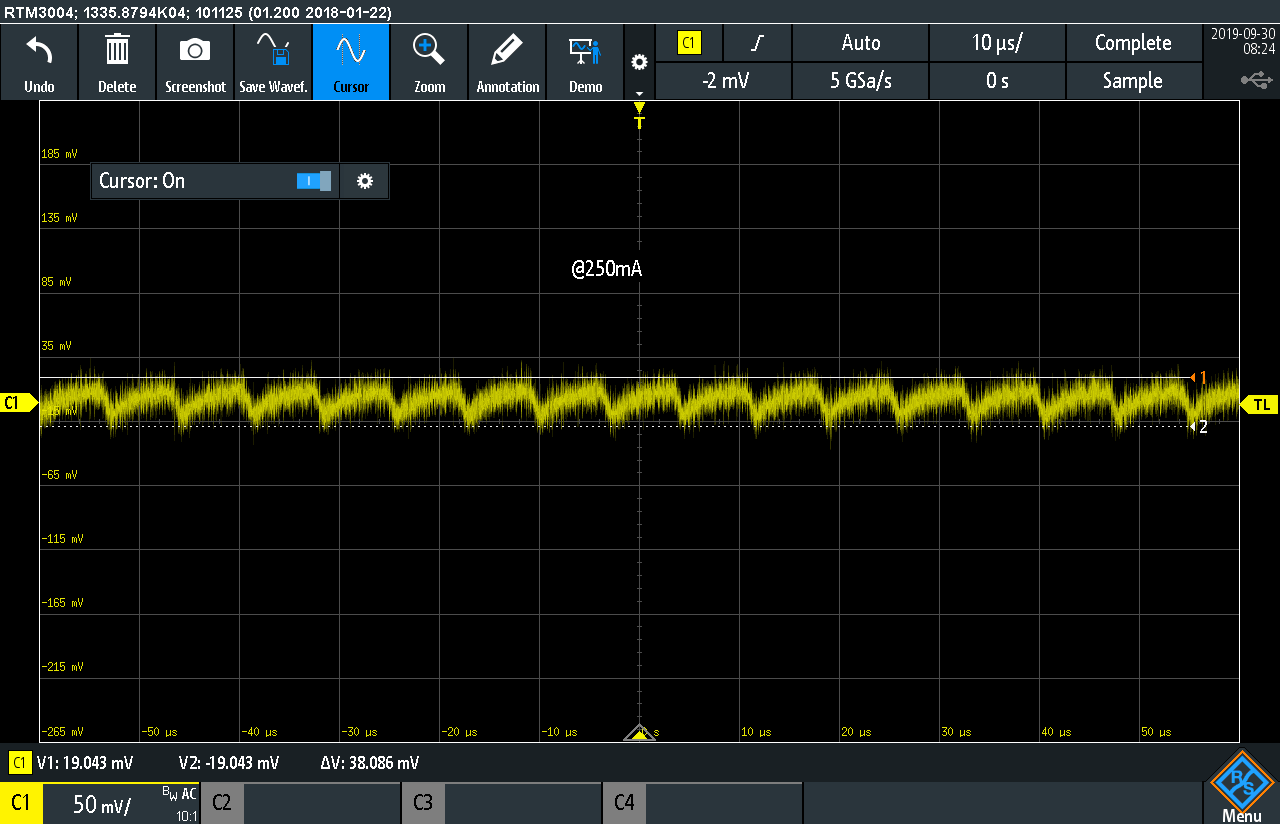
Task: Click the 185 mV vertical scale label
Action: pos(59,154)
